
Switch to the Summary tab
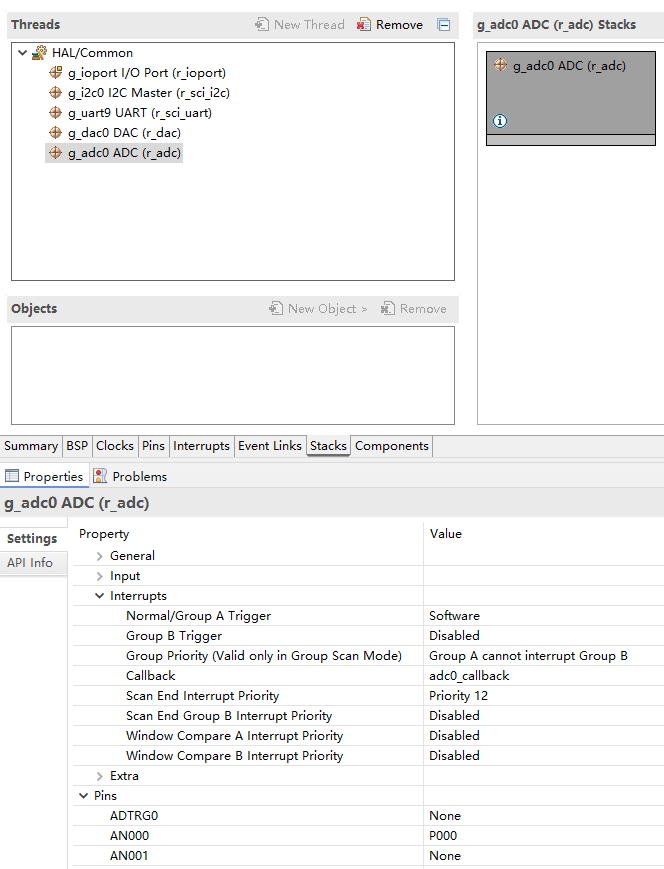click(x=30, y=446)
